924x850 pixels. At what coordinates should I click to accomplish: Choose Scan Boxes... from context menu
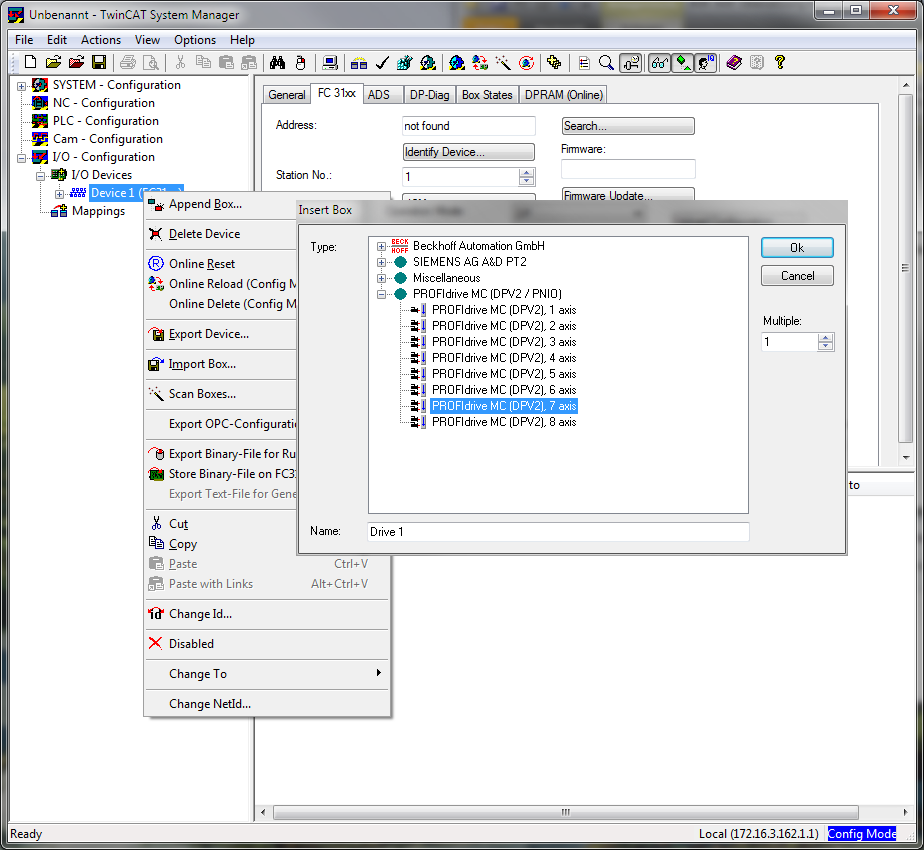point(221,394)
